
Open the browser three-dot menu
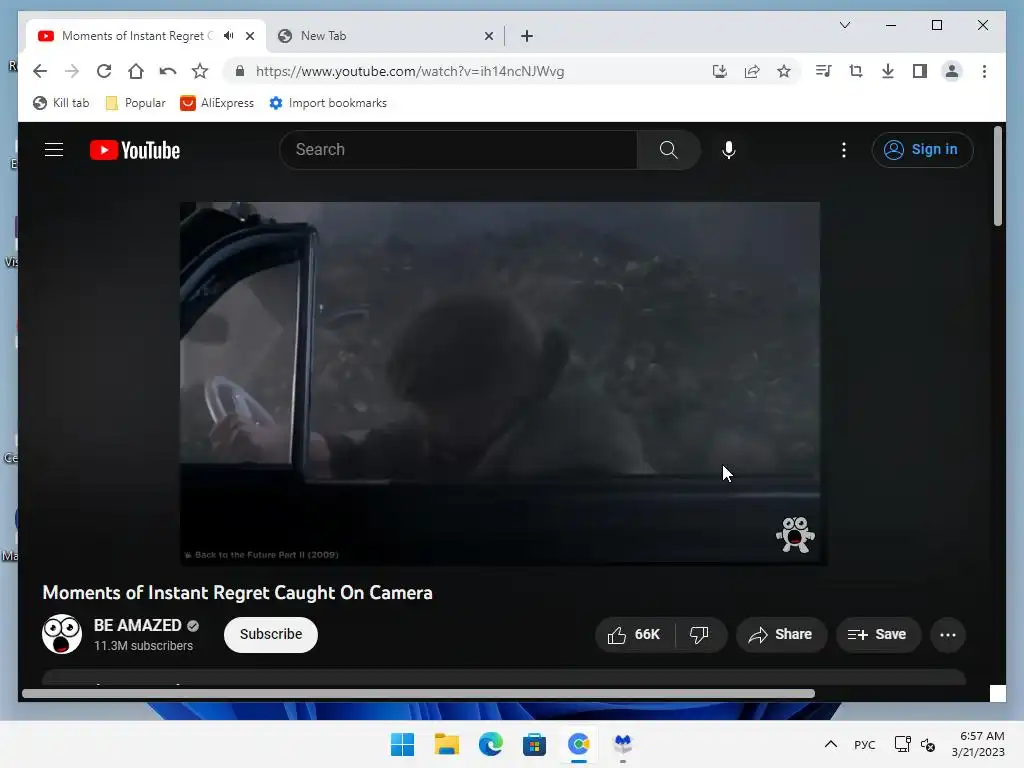984,71
